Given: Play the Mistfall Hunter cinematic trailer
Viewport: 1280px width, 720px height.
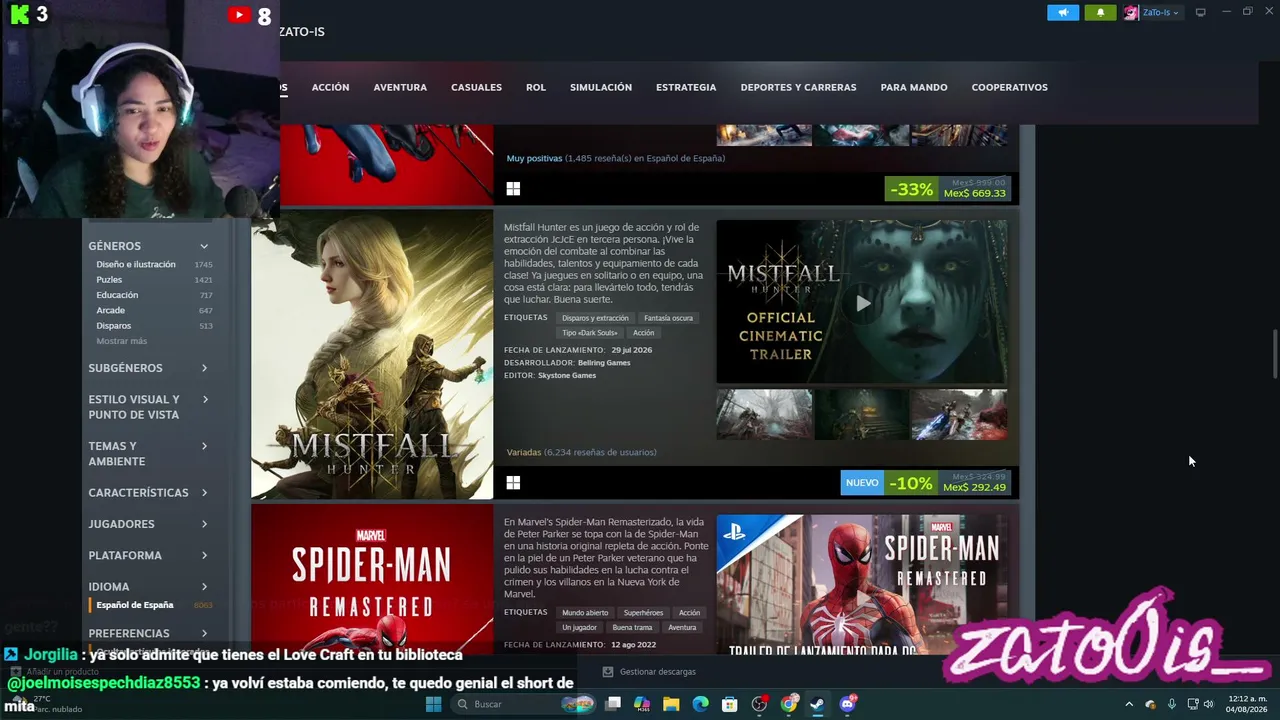Looking at the screenshot, I should (862, 302).
